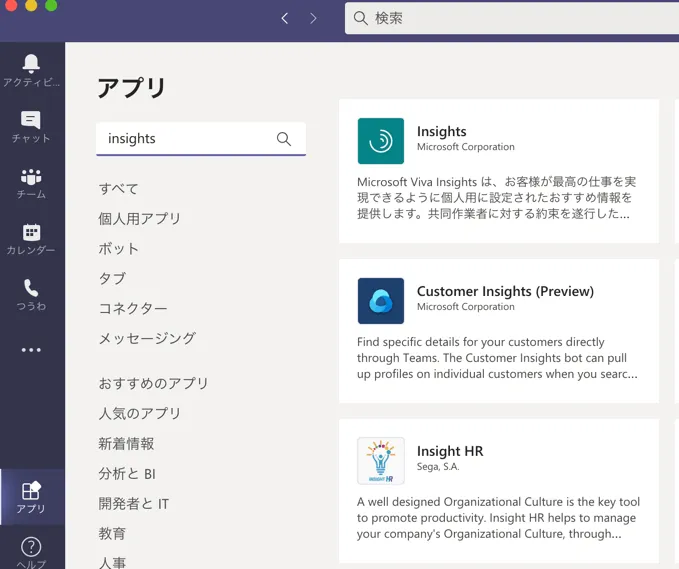Viewport: 679px width, 569px height.
Task: Click the Viva Insights Japanese description
Action: [496, 197]
